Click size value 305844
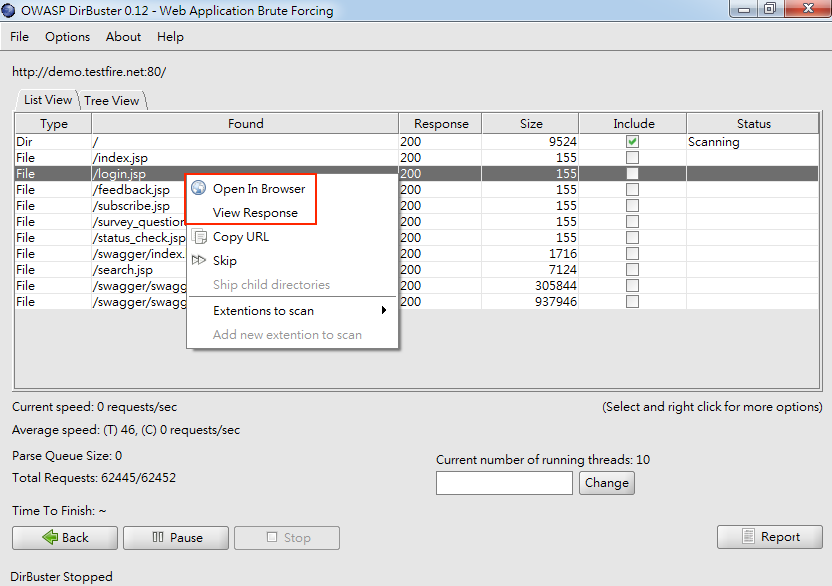832x586 pixels. (x=556, y=286)
